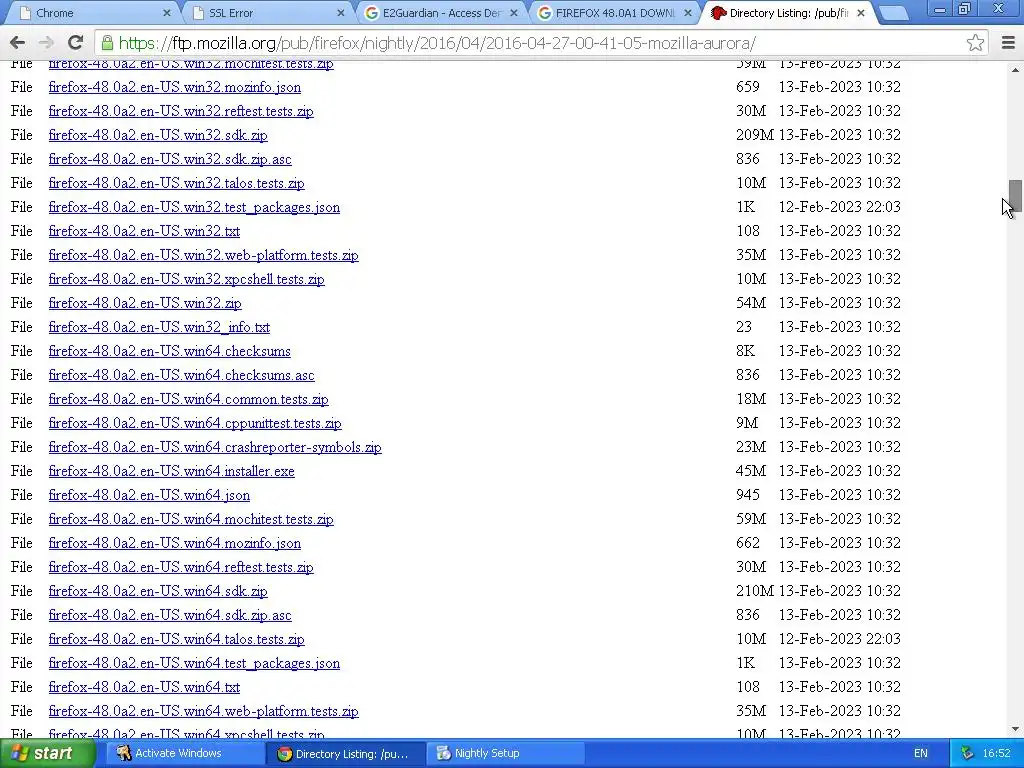This screenshot has height=768, width=1024.
Task: Download win64.talos.tests.zip
Action: [176, 639]
